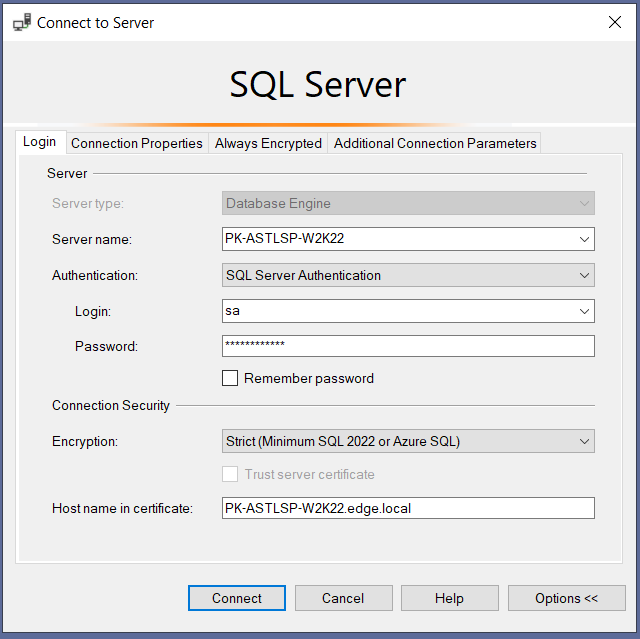The width and height of the screenshot is (640, 639).
Task: Click the SQL Server banner title
Action: point(318,84)
